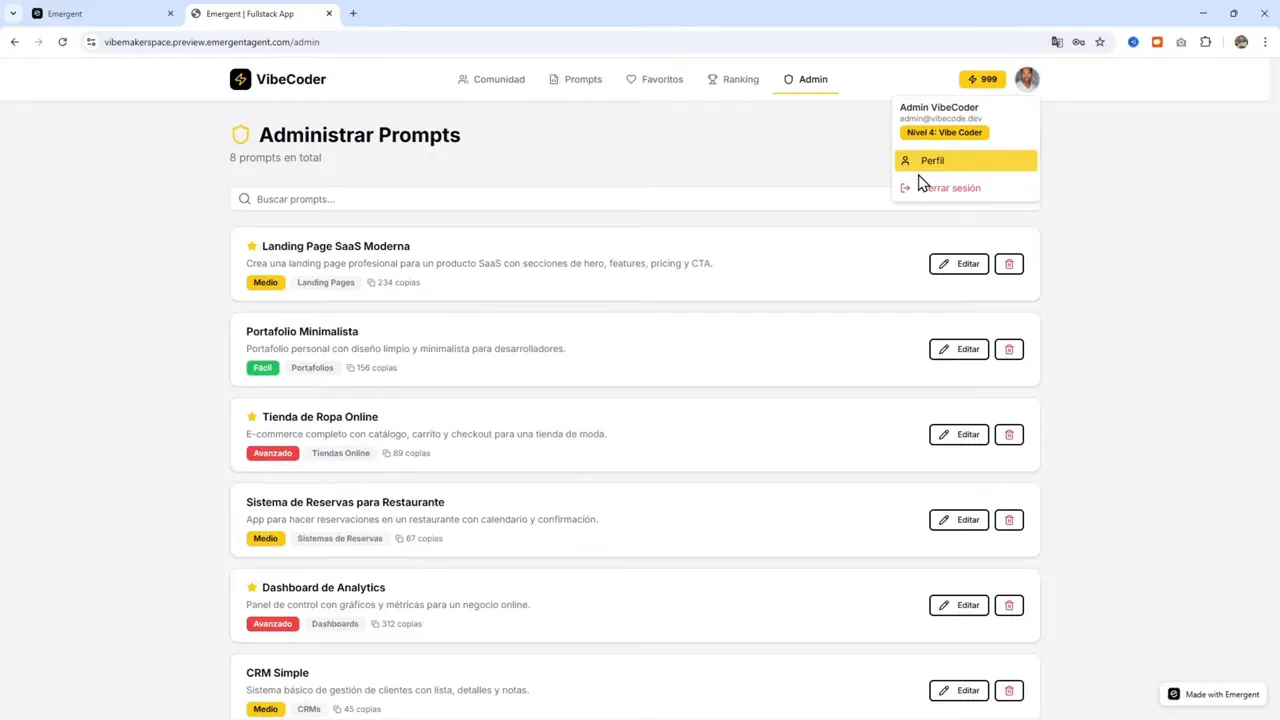Screen dimensions: 1280x720
Task: Open the Chrome three-dot menu
Action: [x=1265, y=42]
